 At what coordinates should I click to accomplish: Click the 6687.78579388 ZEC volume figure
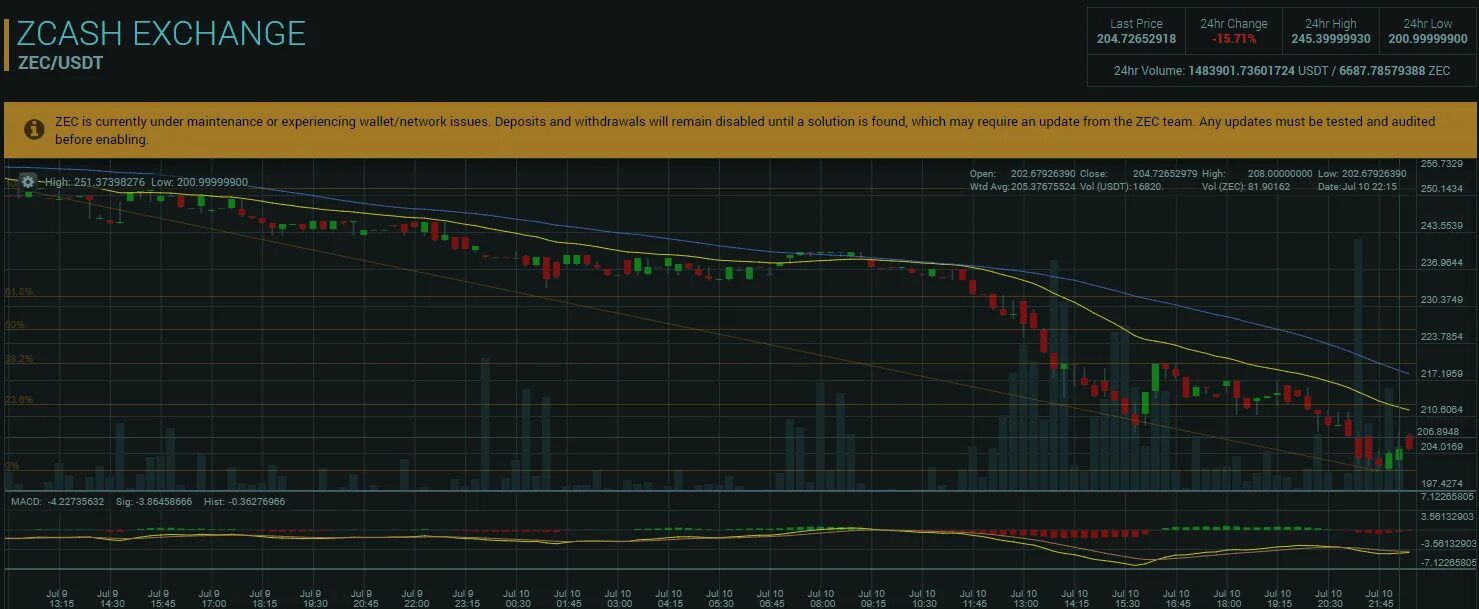(1395, 71)
